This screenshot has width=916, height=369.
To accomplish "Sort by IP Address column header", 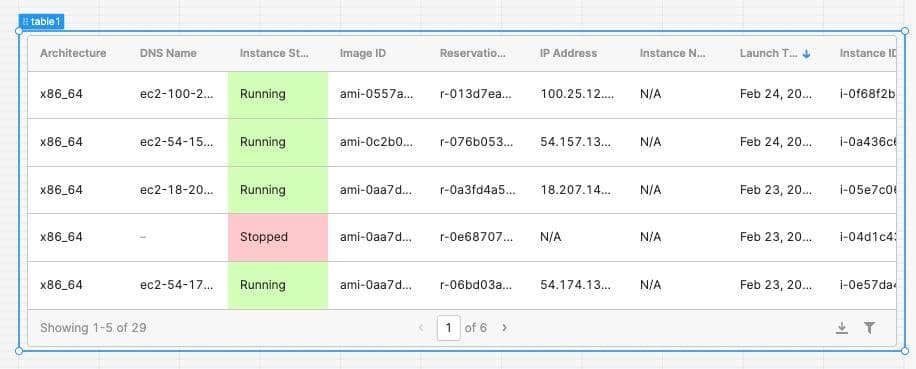I will (x=568, y=53).
